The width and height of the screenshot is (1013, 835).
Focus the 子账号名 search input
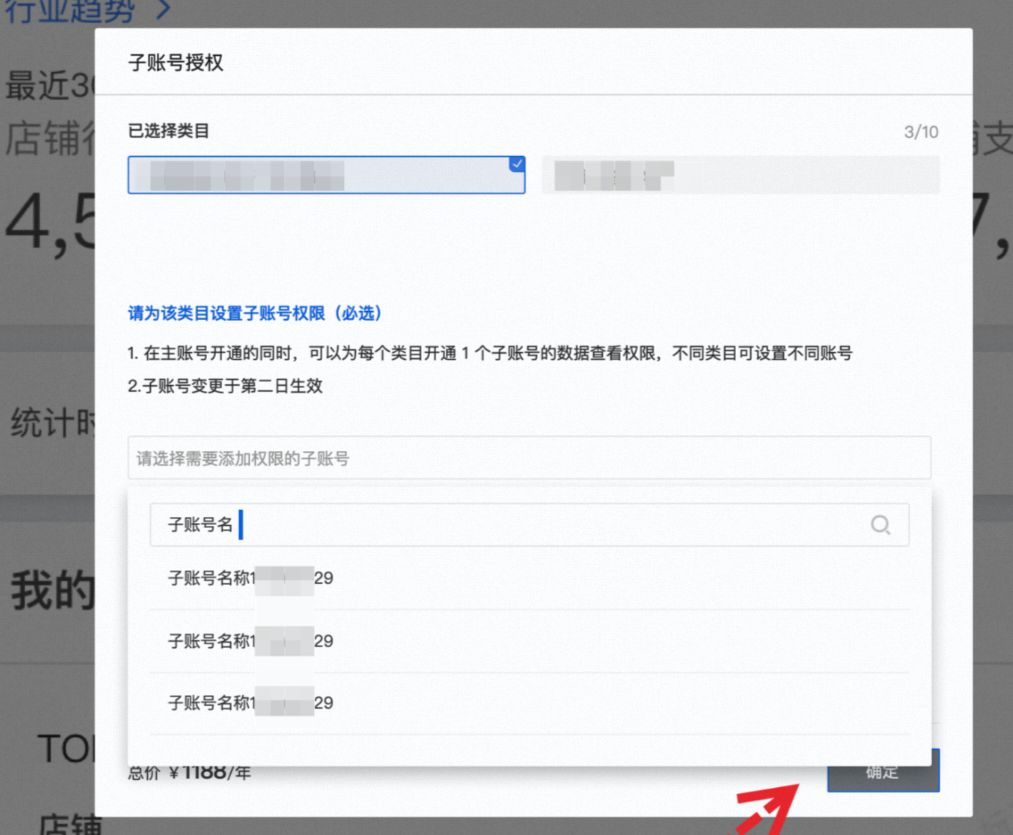pyautogui.click(x=529, y=525)
